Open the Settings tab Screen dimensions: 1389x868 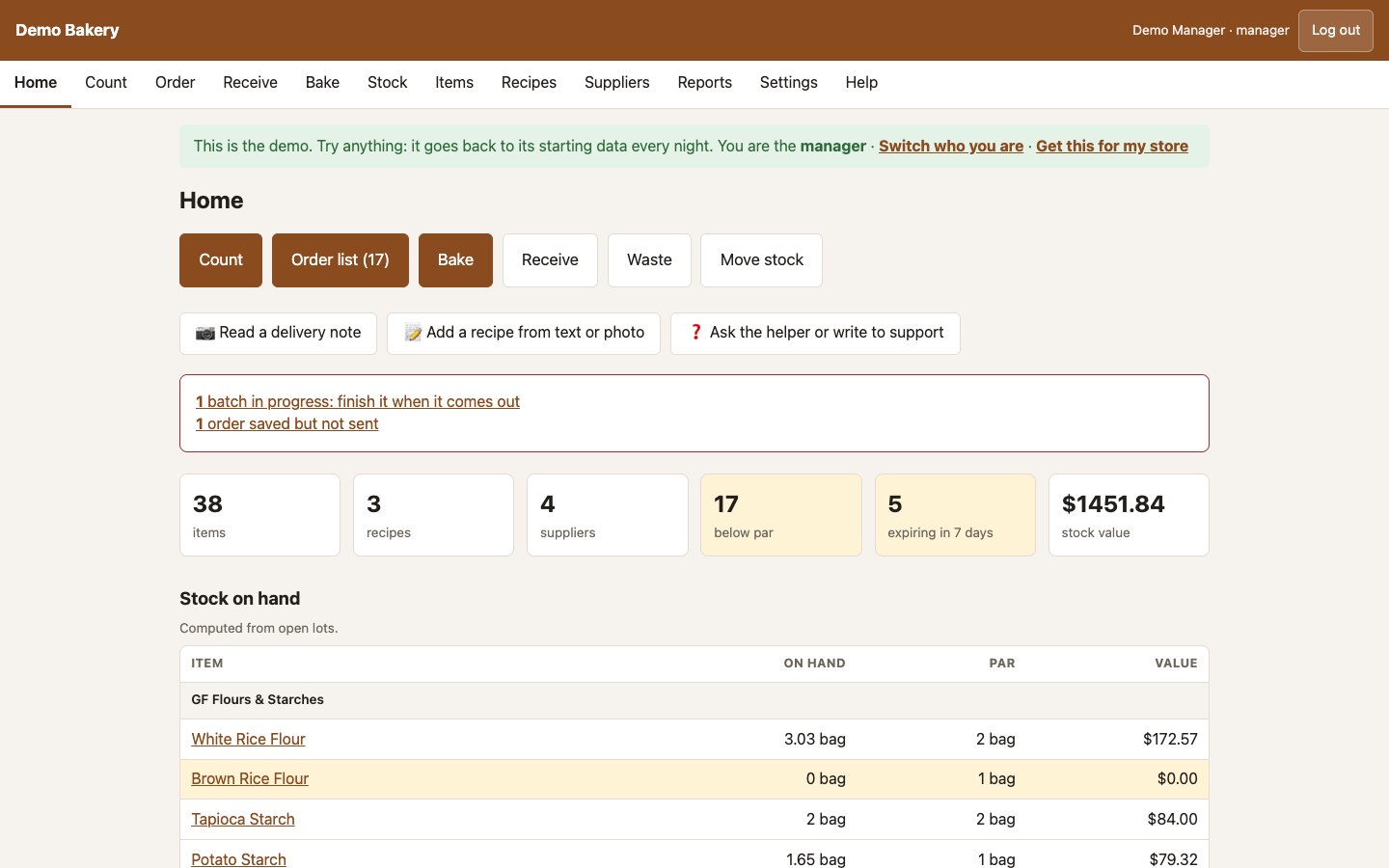coord(788,83)
